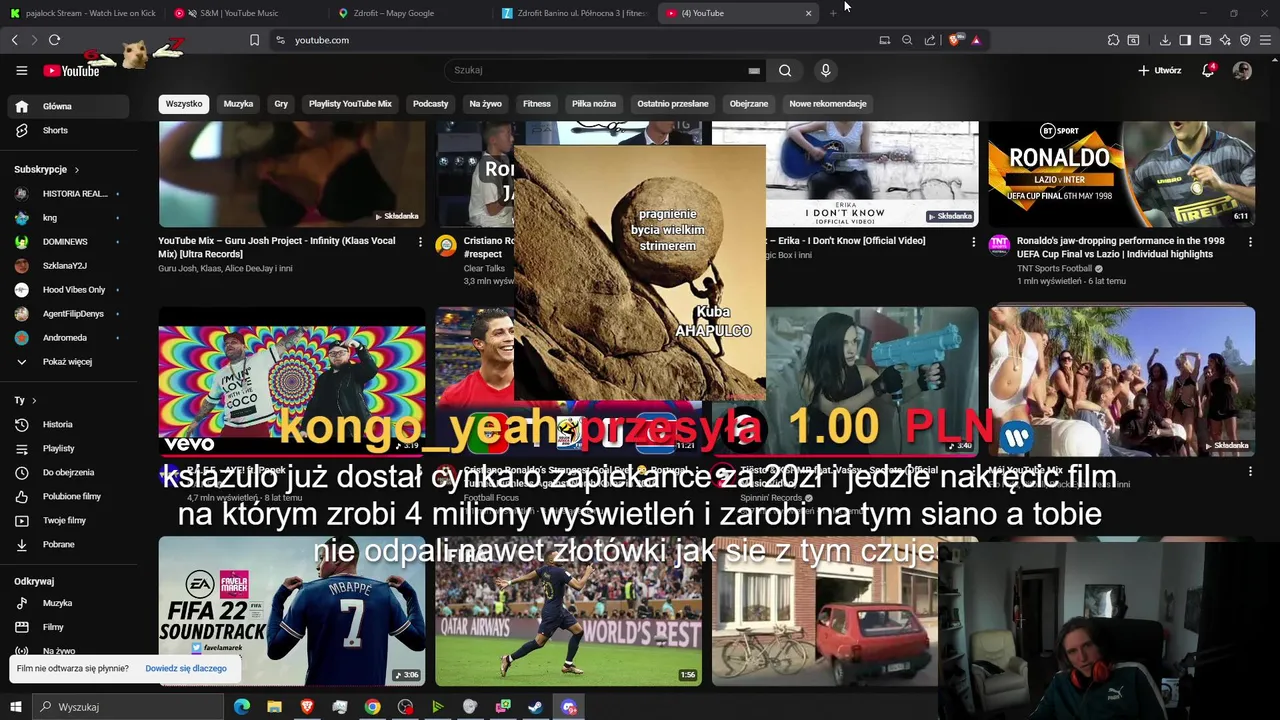Click the search magnifier button

click(785, 70)
